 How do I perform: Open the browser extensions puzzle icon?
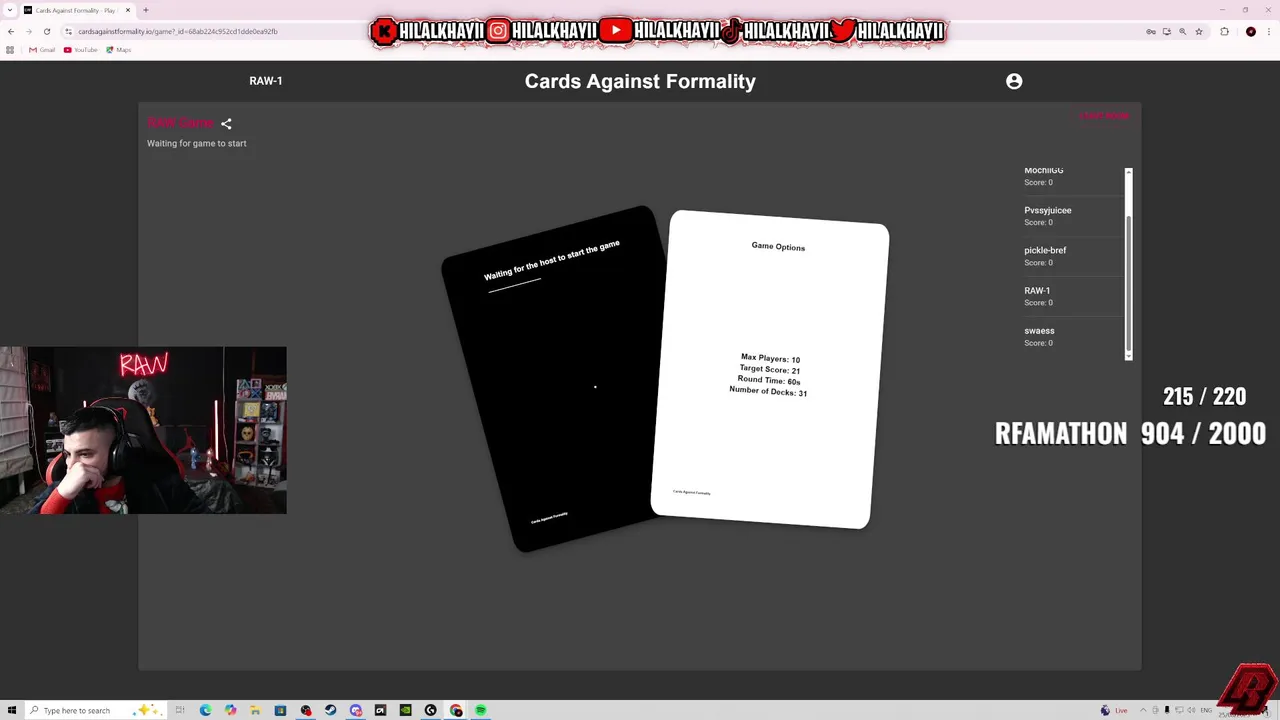click(x=1224, y=31)
